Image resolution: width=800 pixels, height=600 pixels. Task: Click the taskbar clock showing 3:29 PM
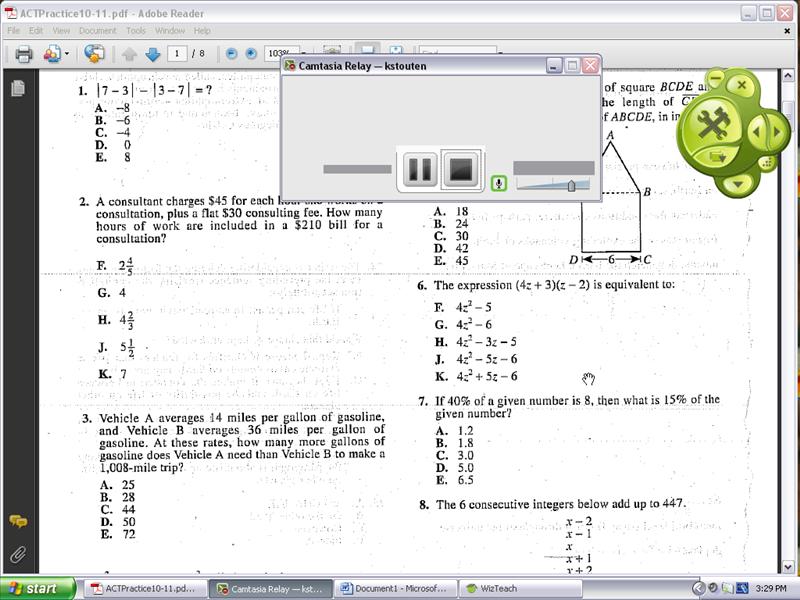[771, 588]
